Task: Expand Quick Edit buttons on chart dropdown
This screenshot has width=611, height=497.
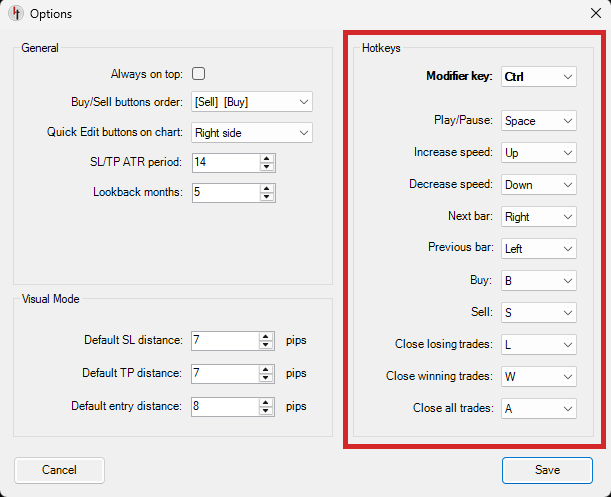Action: pyautogui.click(x=252, y=132)
